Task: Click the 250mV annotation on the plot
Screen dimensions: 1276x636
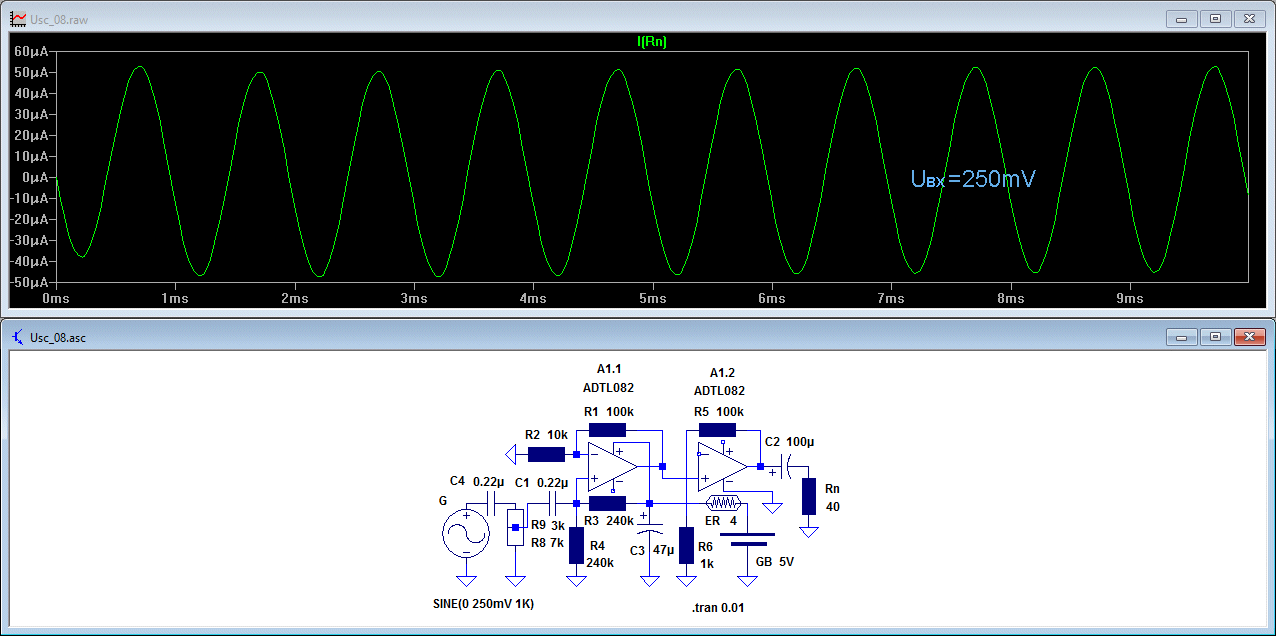Action: click(x=972, y=179)
